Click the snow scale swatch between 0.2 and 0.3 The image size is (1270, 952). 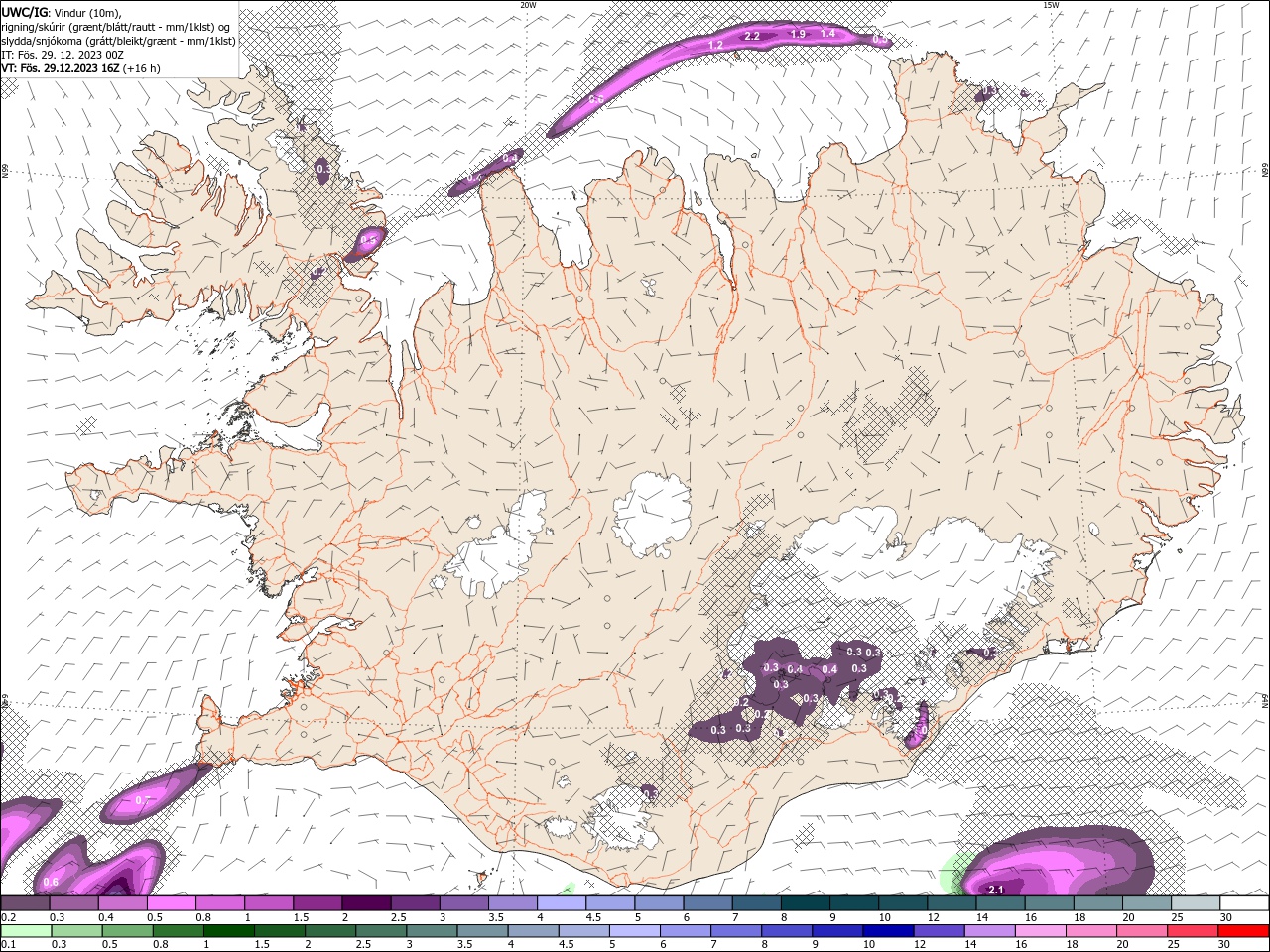(25, 903)
